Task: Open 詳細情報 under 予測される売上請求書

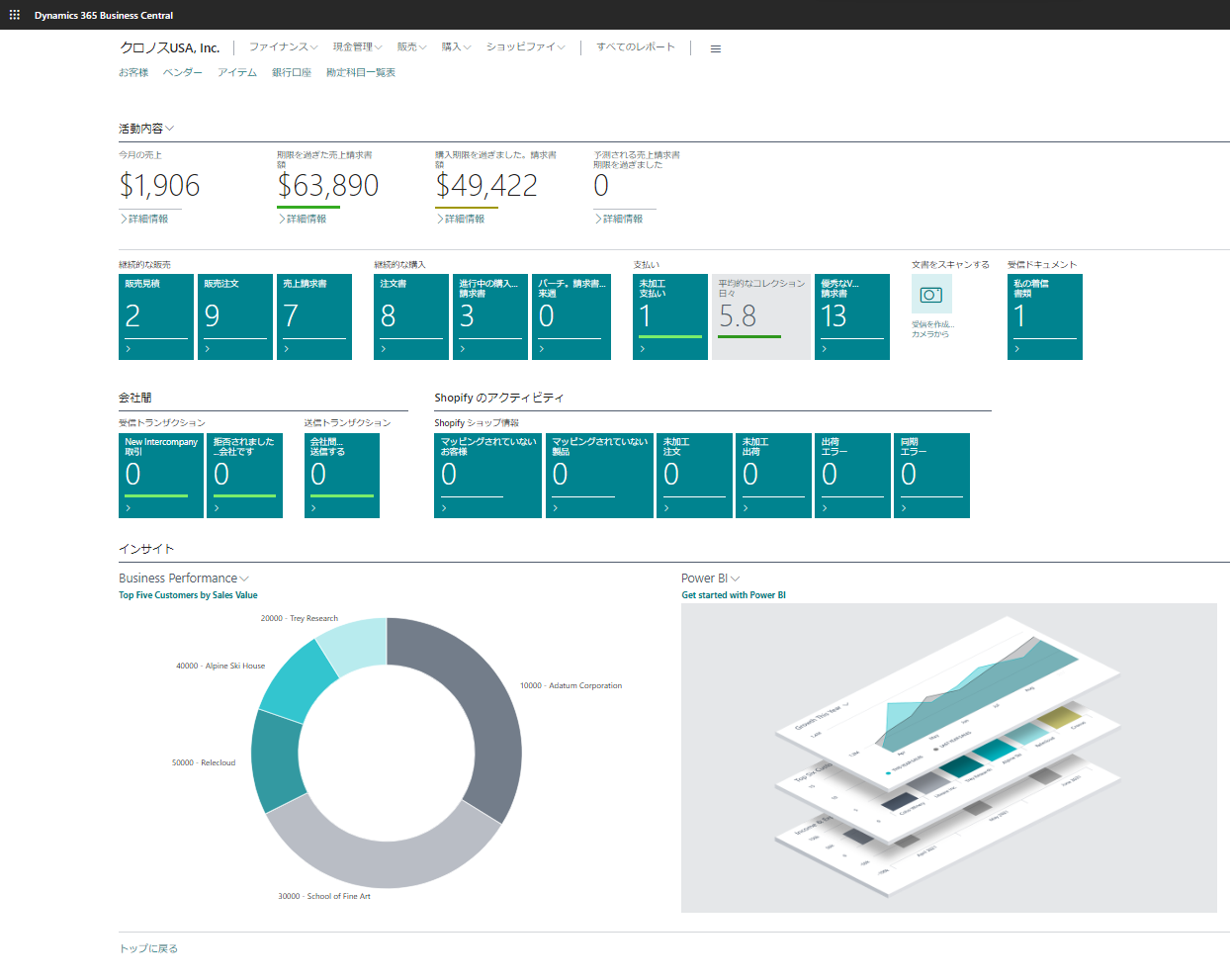Action: pos(619,219)
